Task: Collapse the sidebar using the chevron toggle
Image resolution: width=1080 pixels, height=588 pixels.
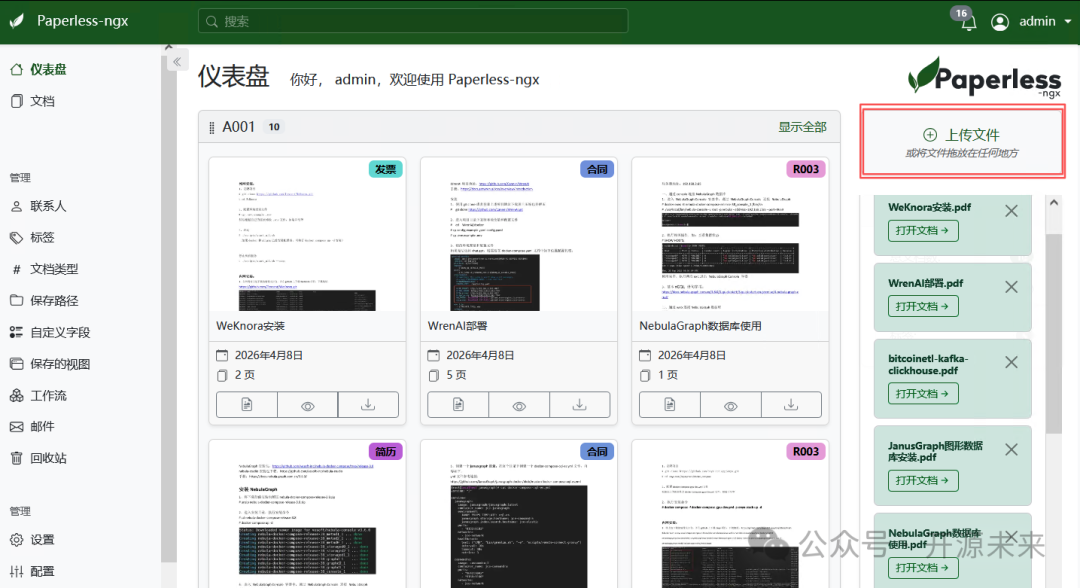Action: tap(177, 59)
